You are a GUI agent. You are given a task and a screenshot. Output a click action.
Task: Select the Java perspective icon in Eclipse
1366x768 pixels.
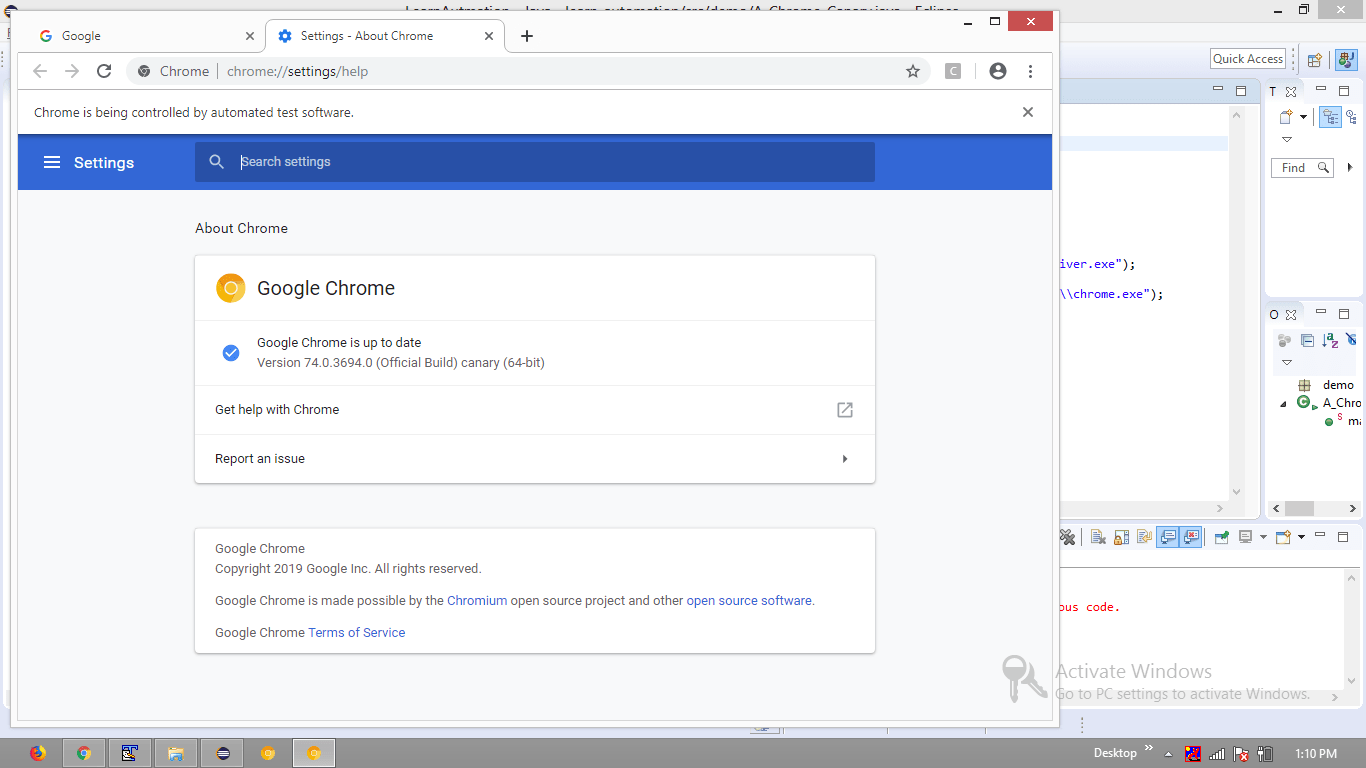tap(1346, 60)
